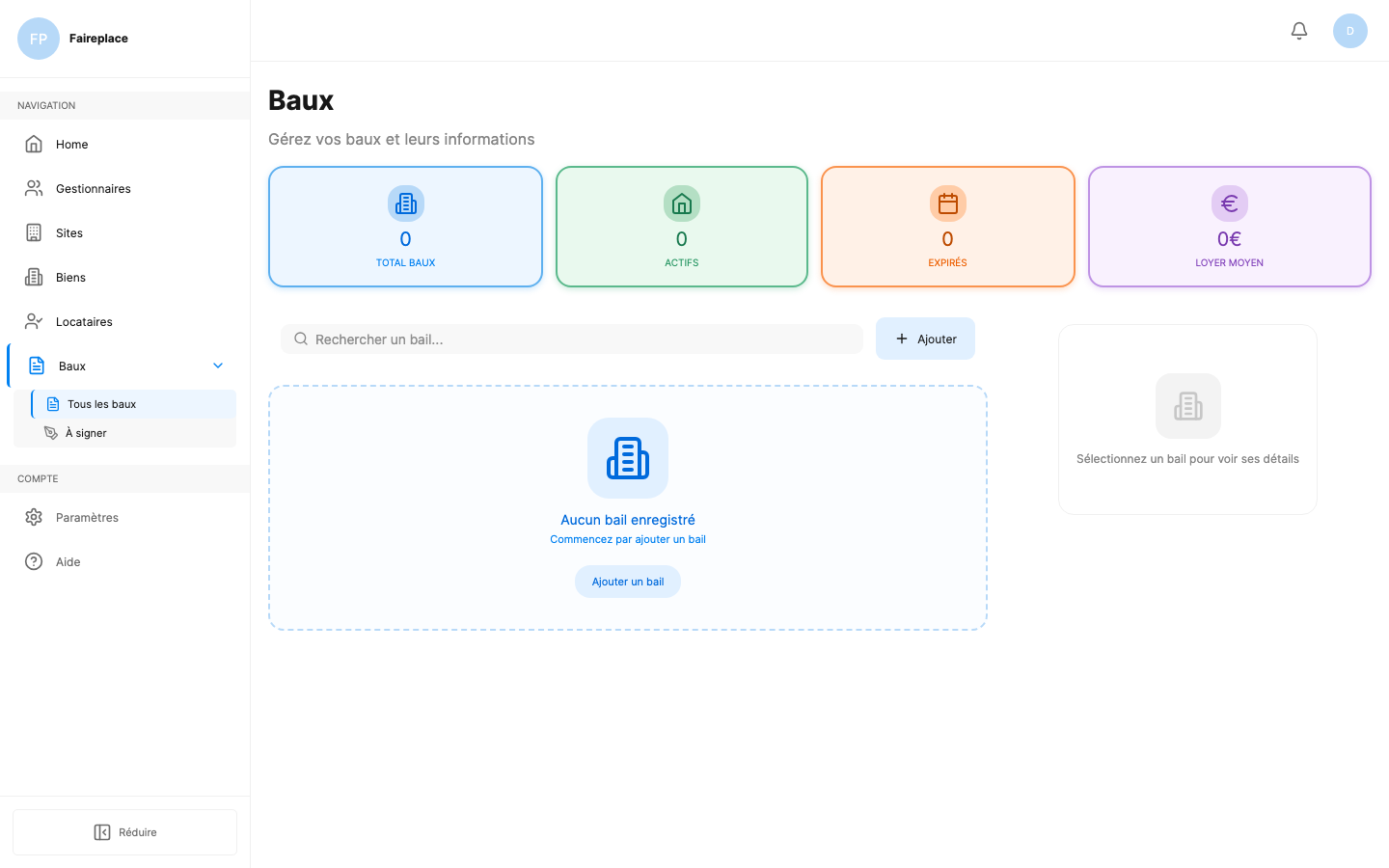Click the Réduire sidebar collapse button
Viewport: 1389px width, 868px height.
pos(124,831)
